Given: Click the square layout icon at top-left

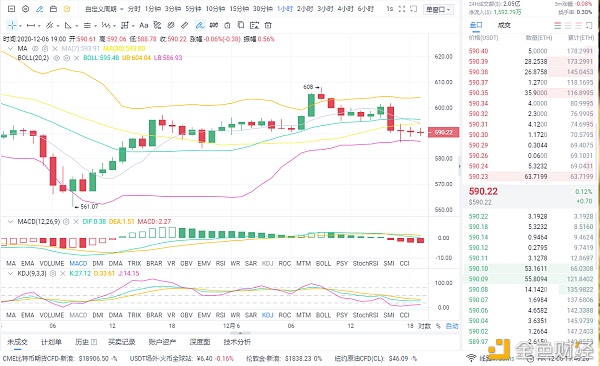Looking at the screenshot, I should 11,9.
